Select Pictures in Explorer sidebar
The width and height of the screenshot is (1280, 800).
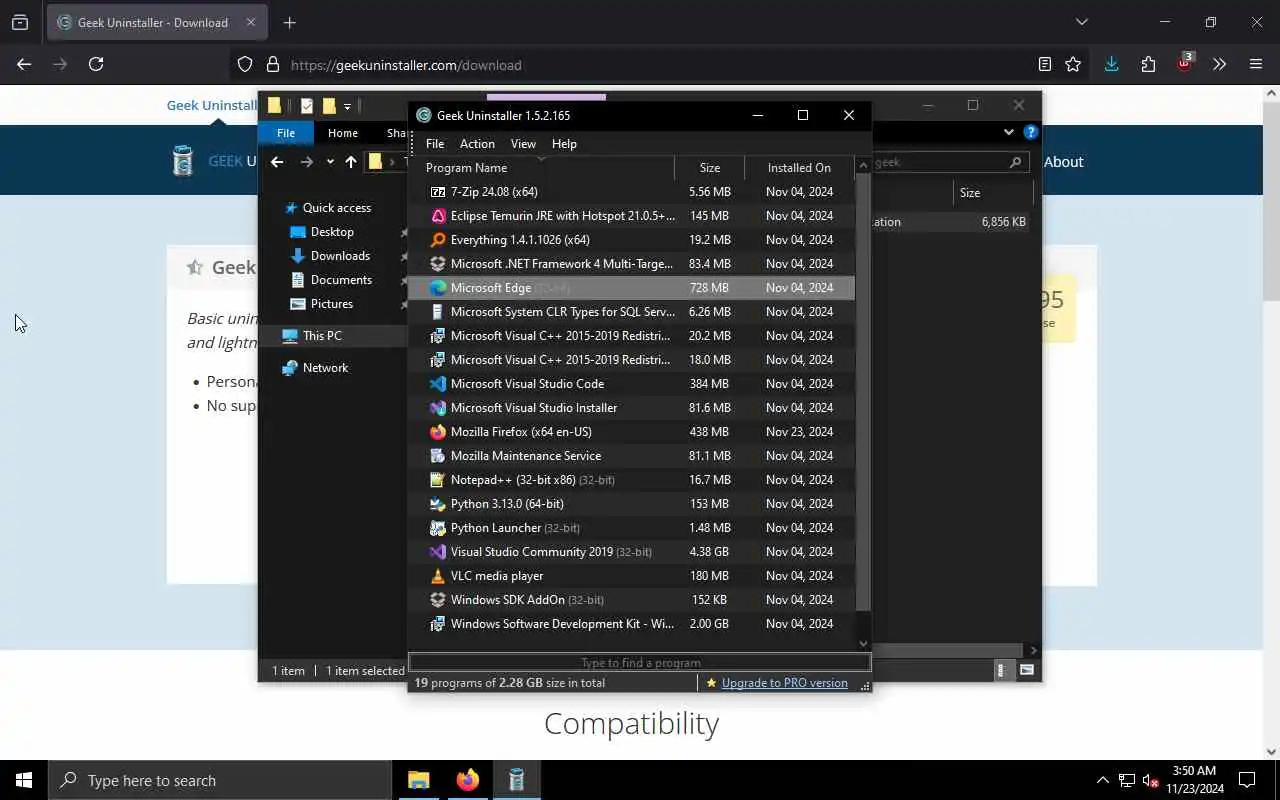pos(331,303)
